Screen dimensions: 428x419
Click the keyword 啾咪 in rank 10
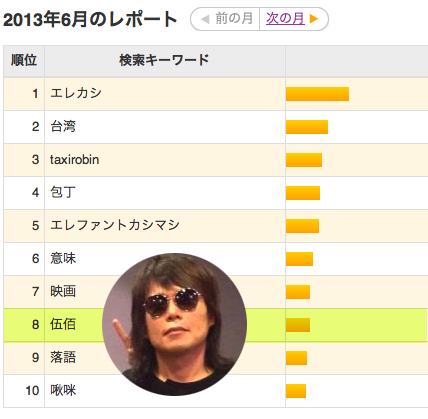pyautogui.click(x=63, y=391)
